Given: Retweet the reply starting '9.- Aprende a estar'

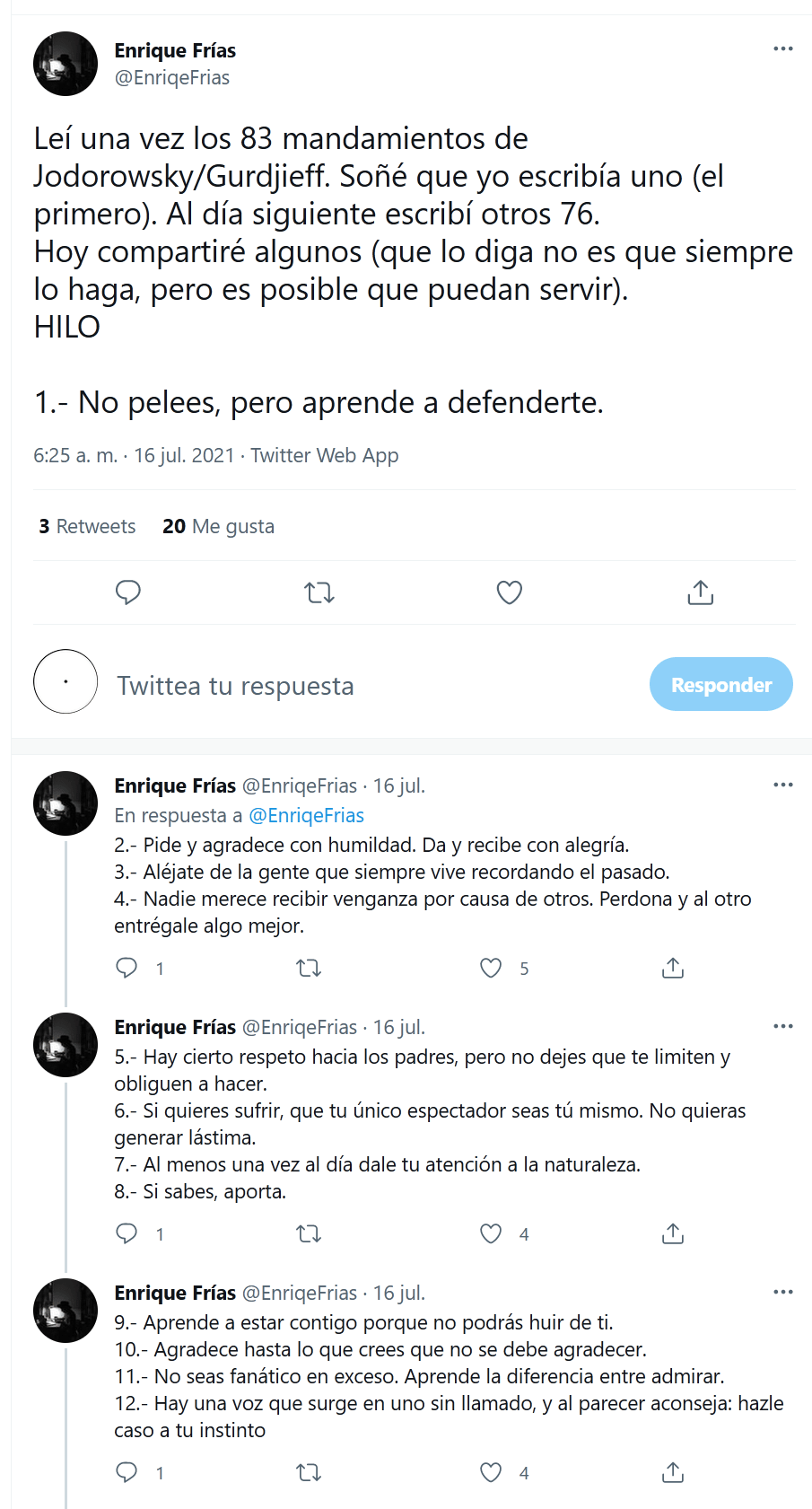Looking at the screenshot, I should coord(309,1472).
